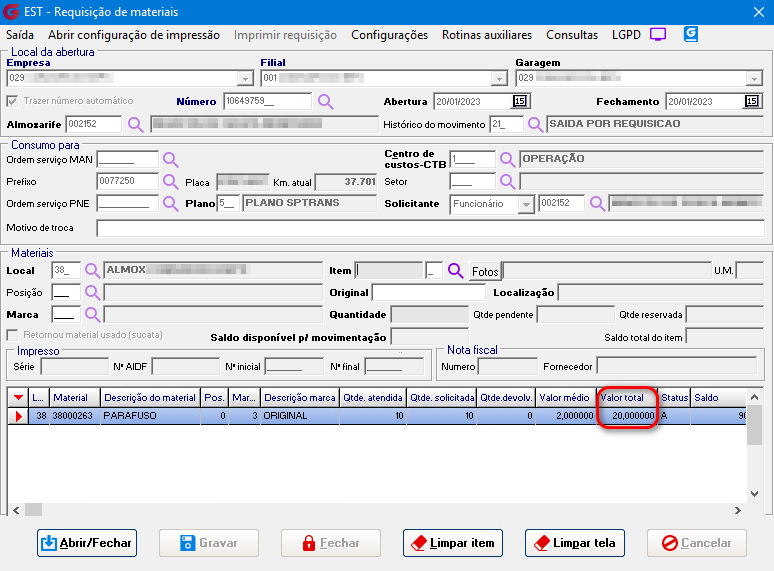Open the Consultas menu
This screenshot has height=571, width=774.
point(572,35)
